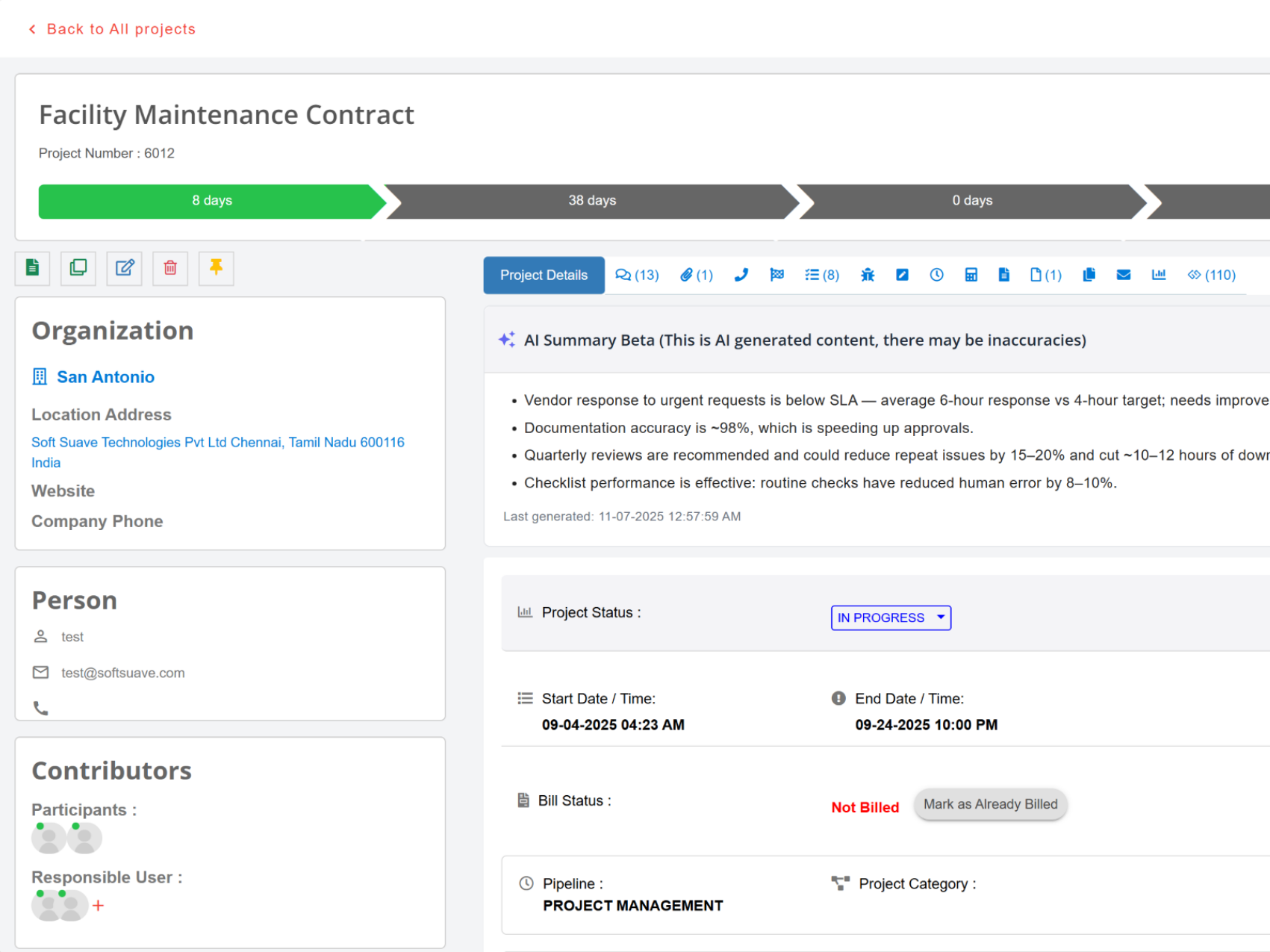Open the calculator tab icon
1270x952 pixels.
[x=971, y=276]
